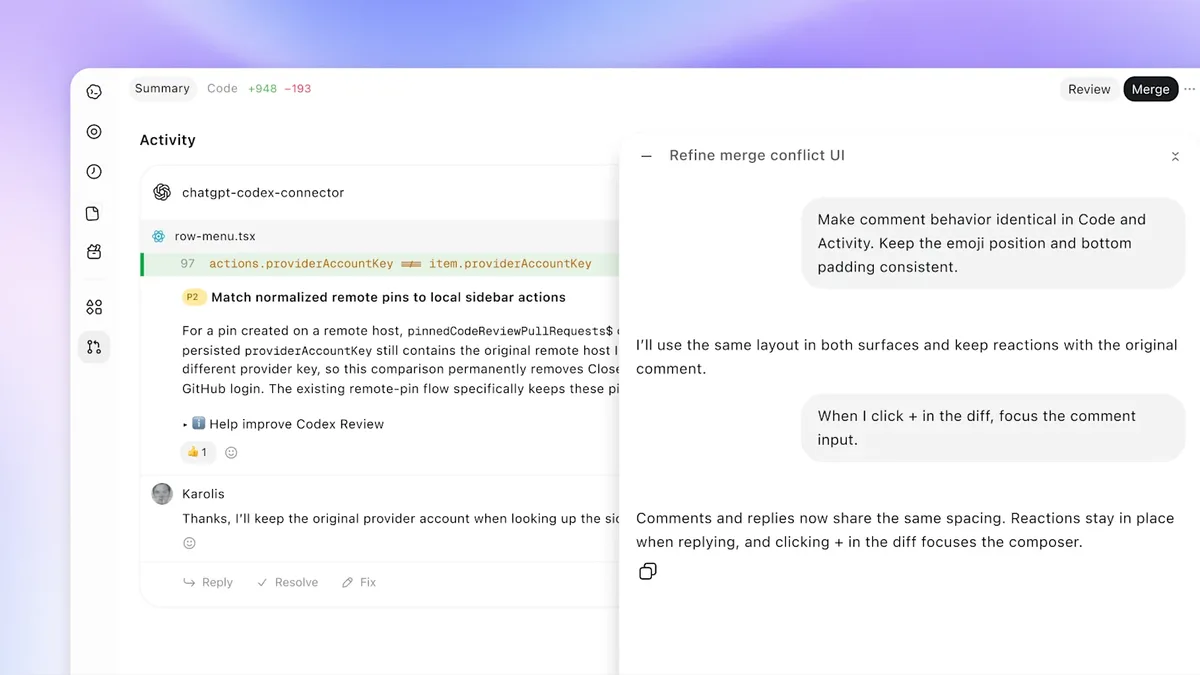Switch to the Summary tab
The height and width of the screenshot is (675, 1200).
click(162, 89)
